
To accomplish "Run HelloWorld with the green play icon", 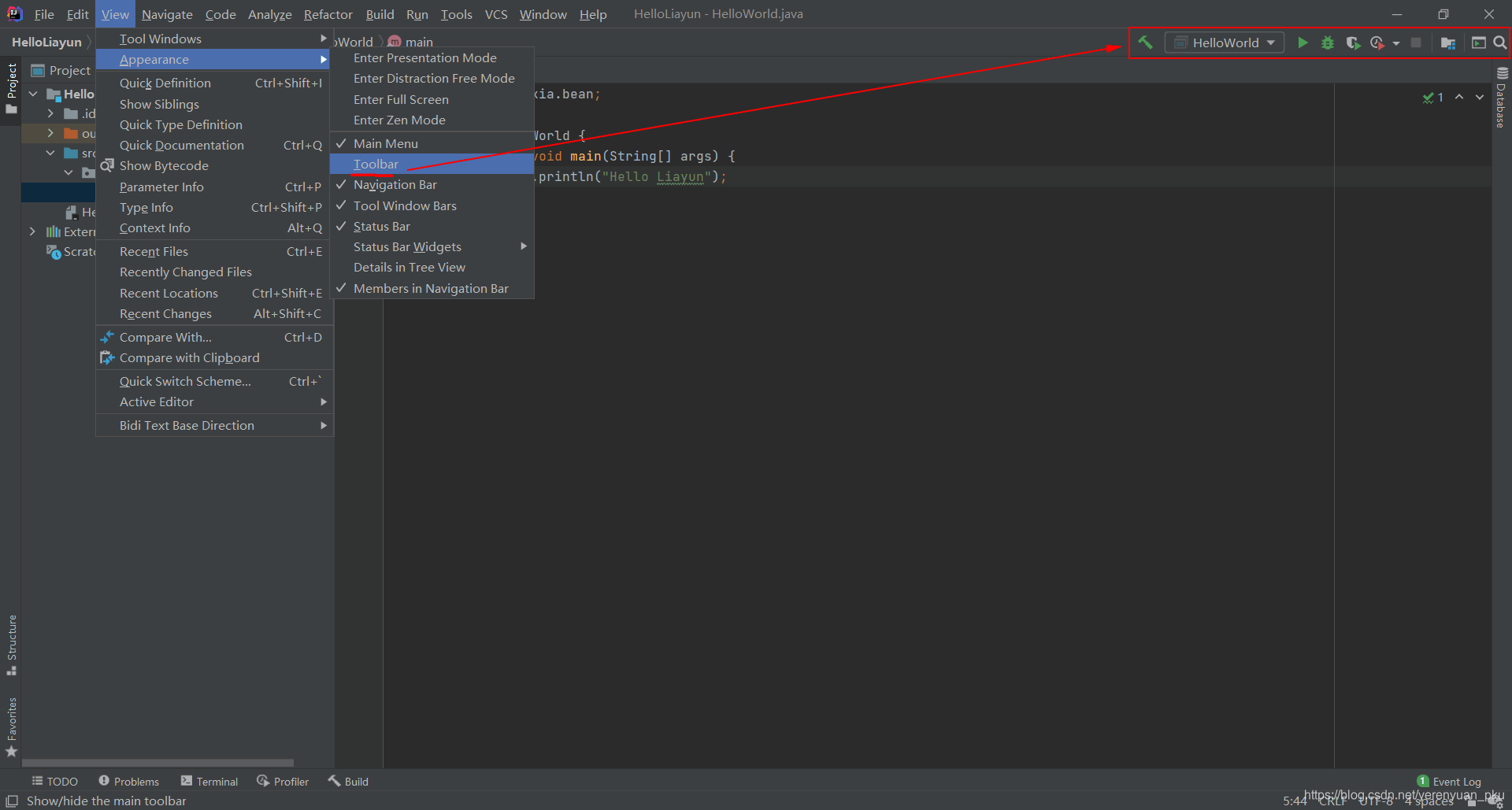I will pos(1303,43).
